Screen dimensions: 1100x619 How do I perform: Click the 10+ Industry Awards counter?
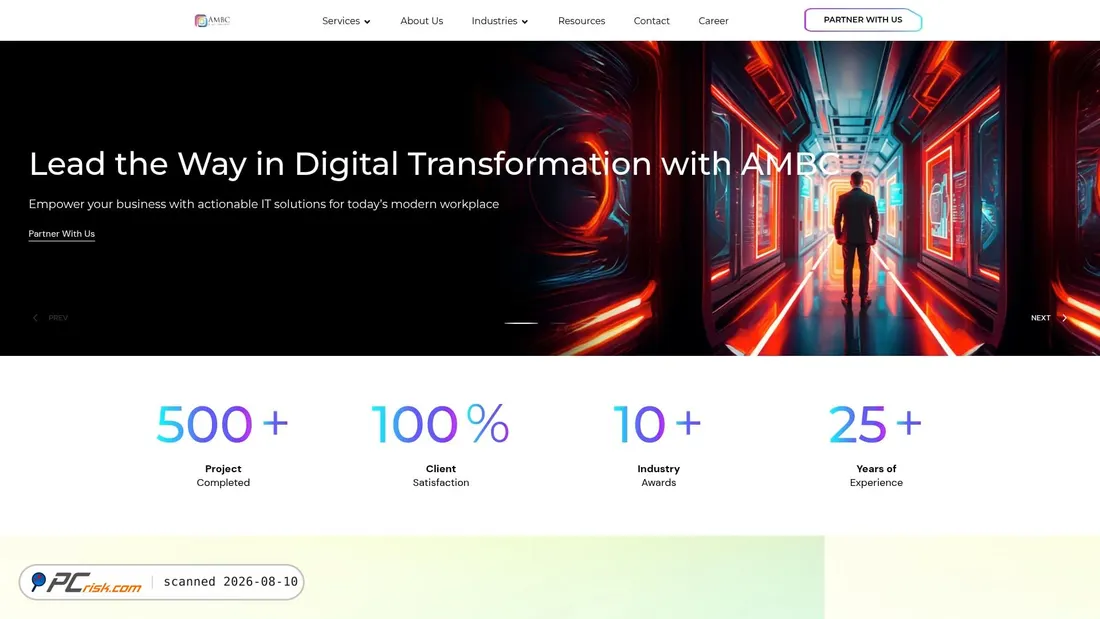coord(658,444)
